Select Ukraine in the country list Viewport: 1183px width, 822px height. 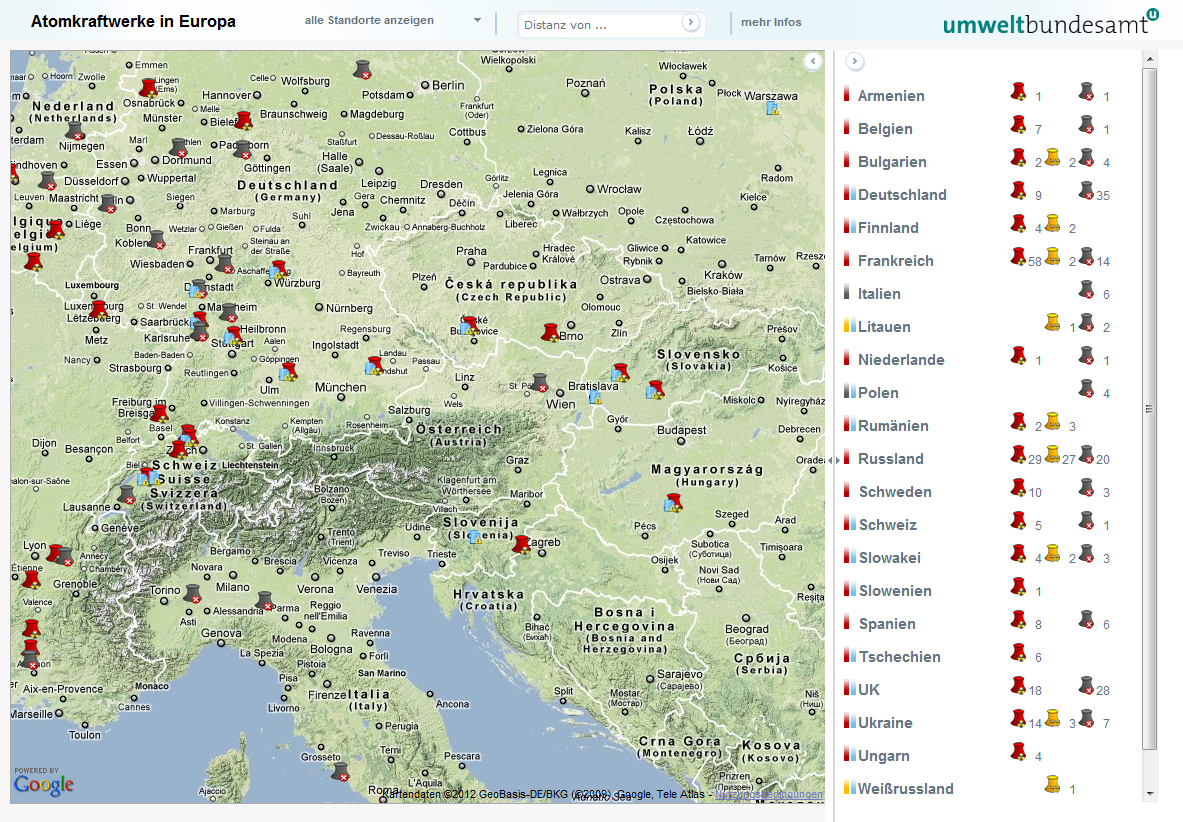pos(885,723)
